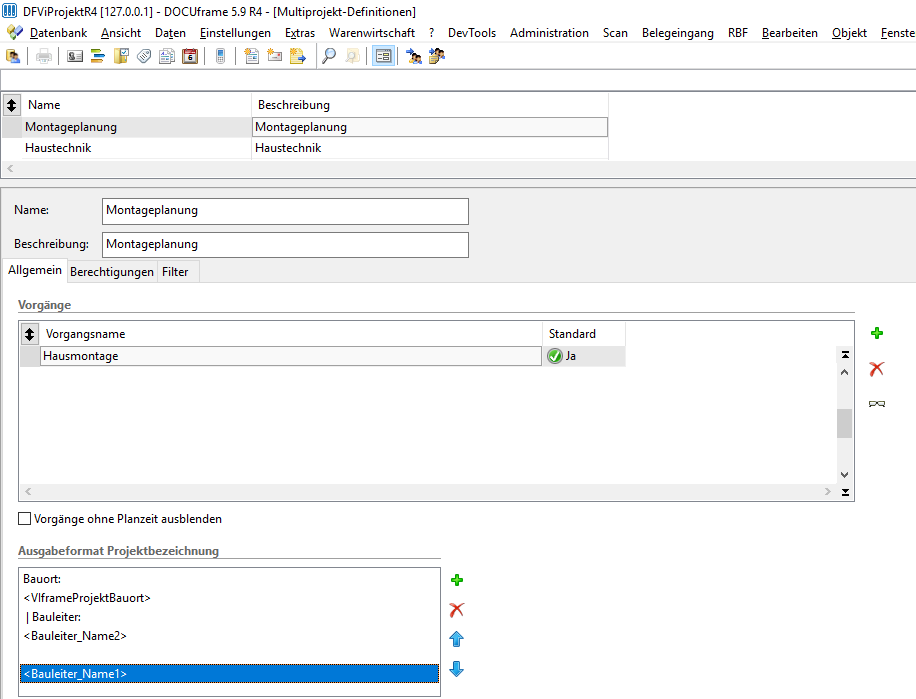
Task: Add Ausgabeformat entry with green plus
Action: (x=457, y=580)
